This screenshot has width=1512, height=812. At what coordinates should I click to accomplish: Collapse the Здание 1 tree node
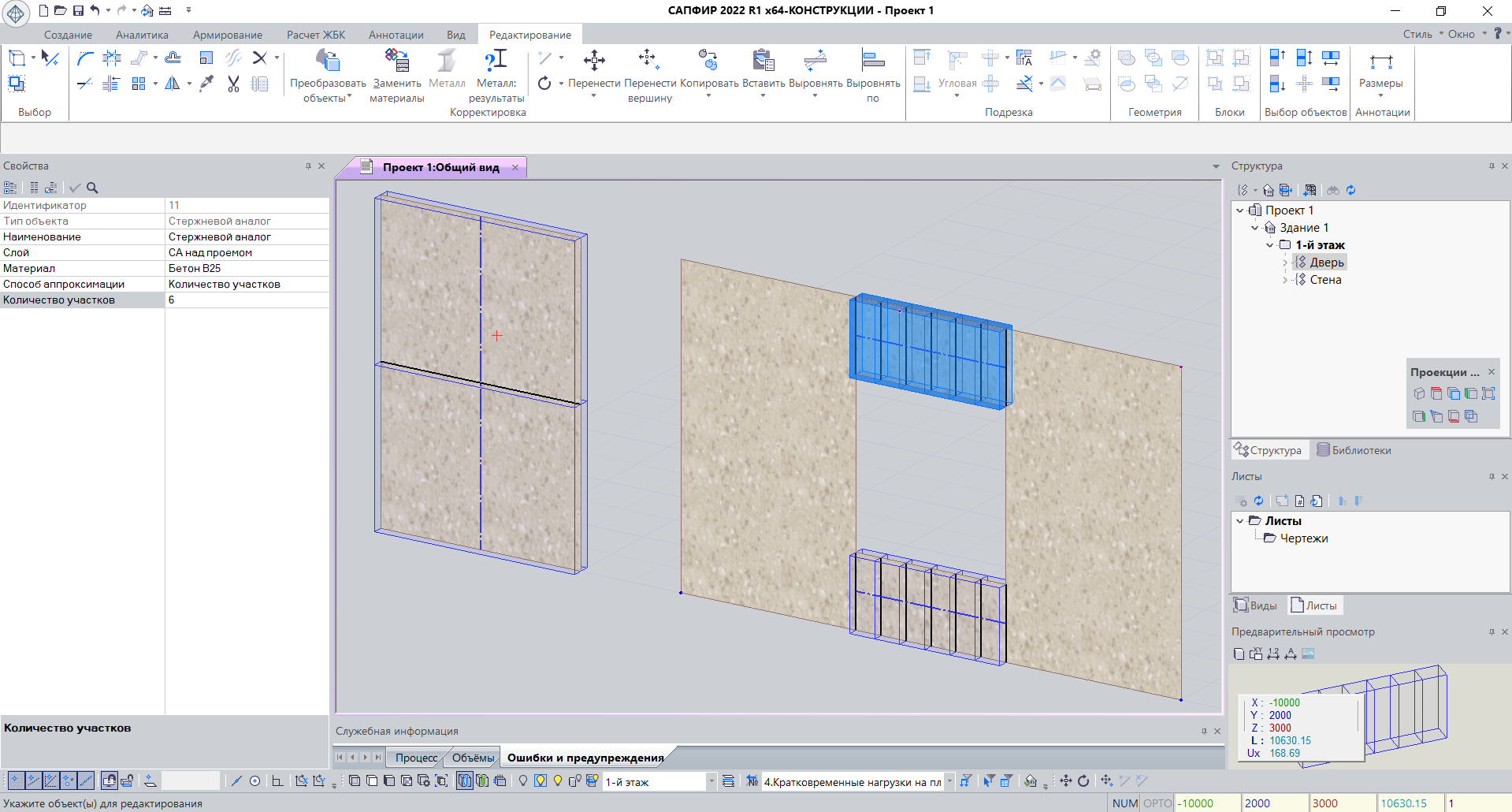1255,228
